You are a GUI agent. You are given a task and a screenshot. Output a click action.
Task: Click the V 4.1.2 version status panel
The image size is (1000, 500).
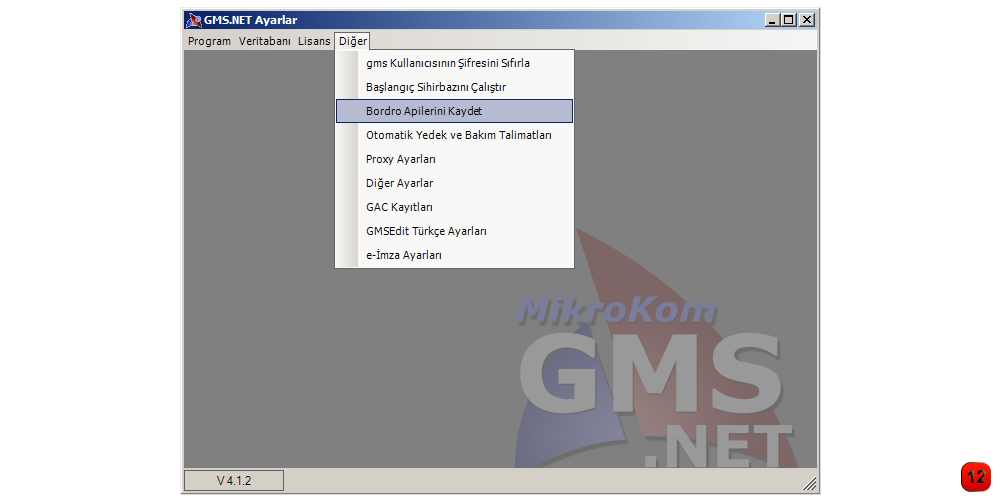[234, 481]
